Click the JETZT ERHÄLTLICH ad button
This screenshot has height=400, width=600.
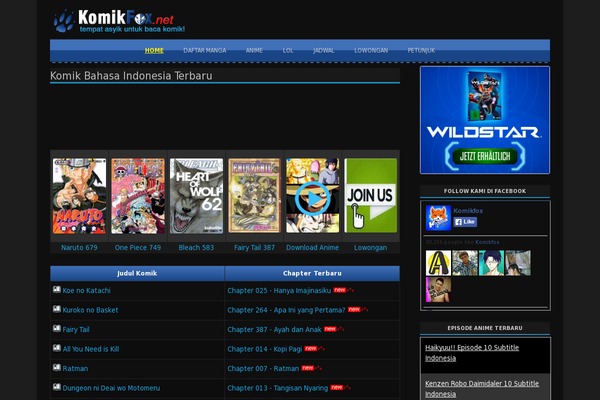485,156
